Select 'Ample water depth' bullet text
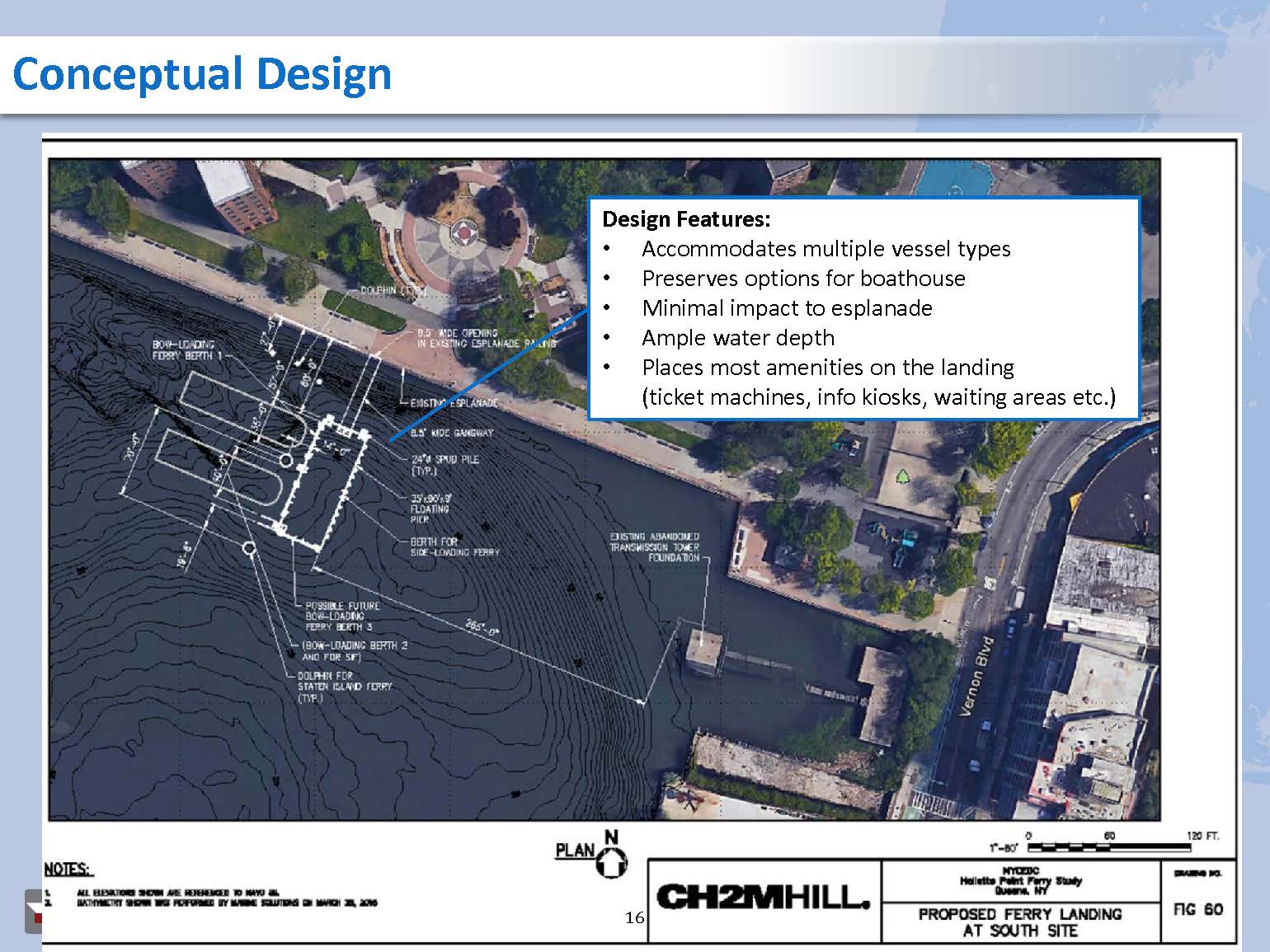 pyautogui.click(x=738, y=338)
